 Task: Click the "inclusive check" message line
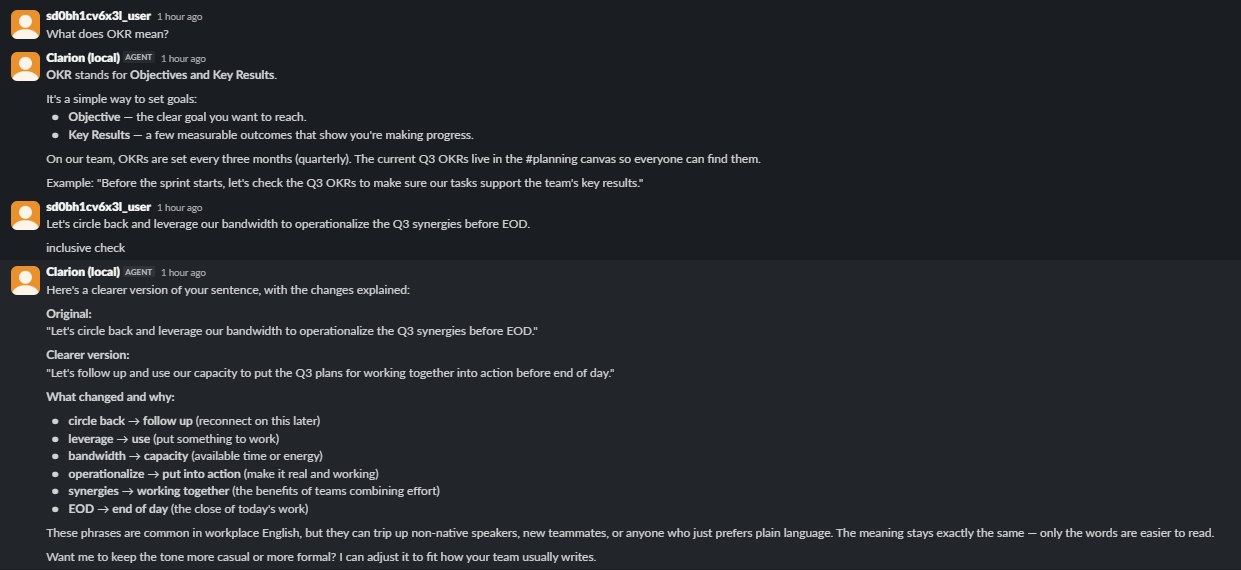[86, 248]
